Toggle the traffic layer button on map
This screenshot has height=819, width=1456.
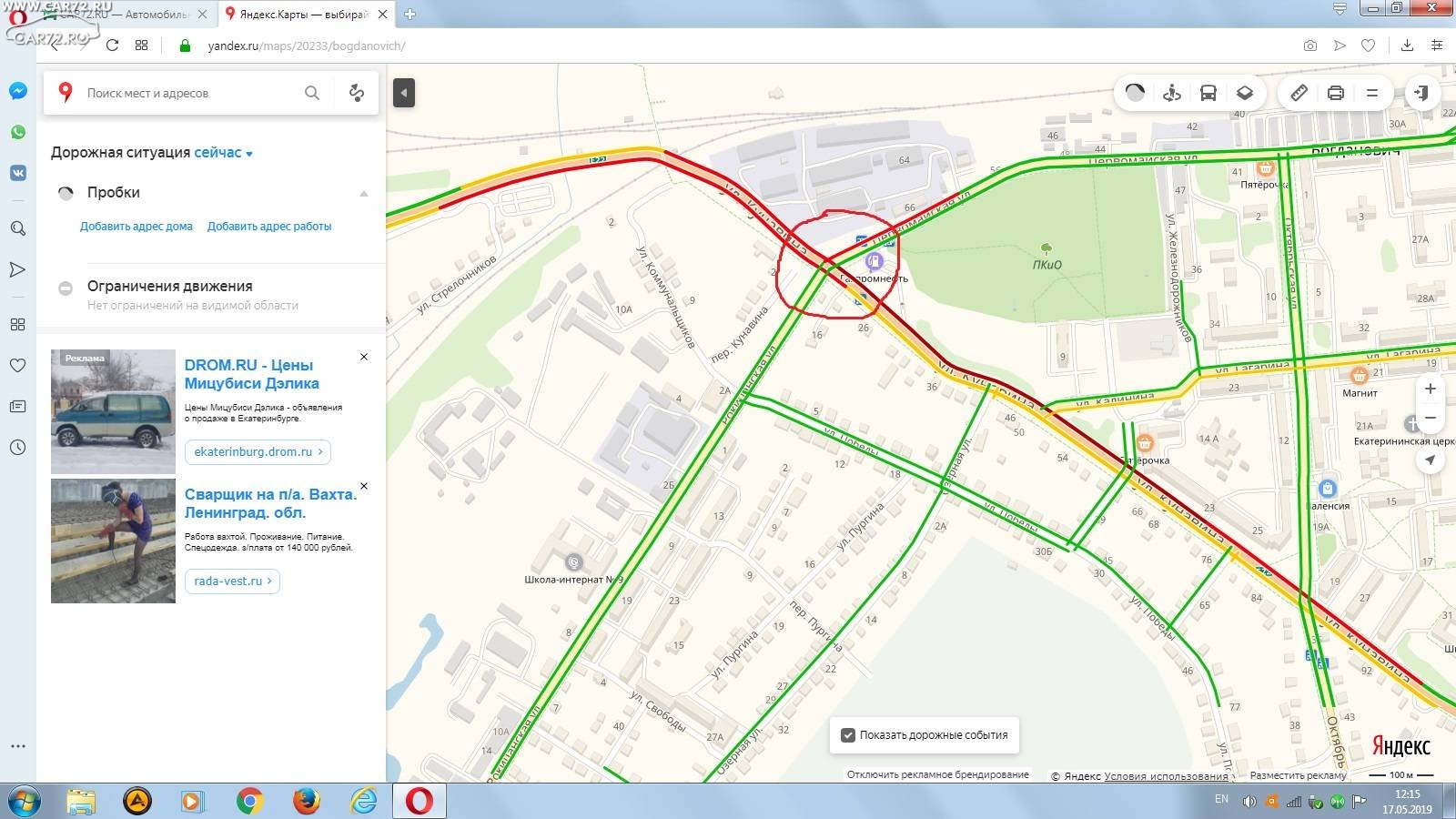[x=1135, y=93]
